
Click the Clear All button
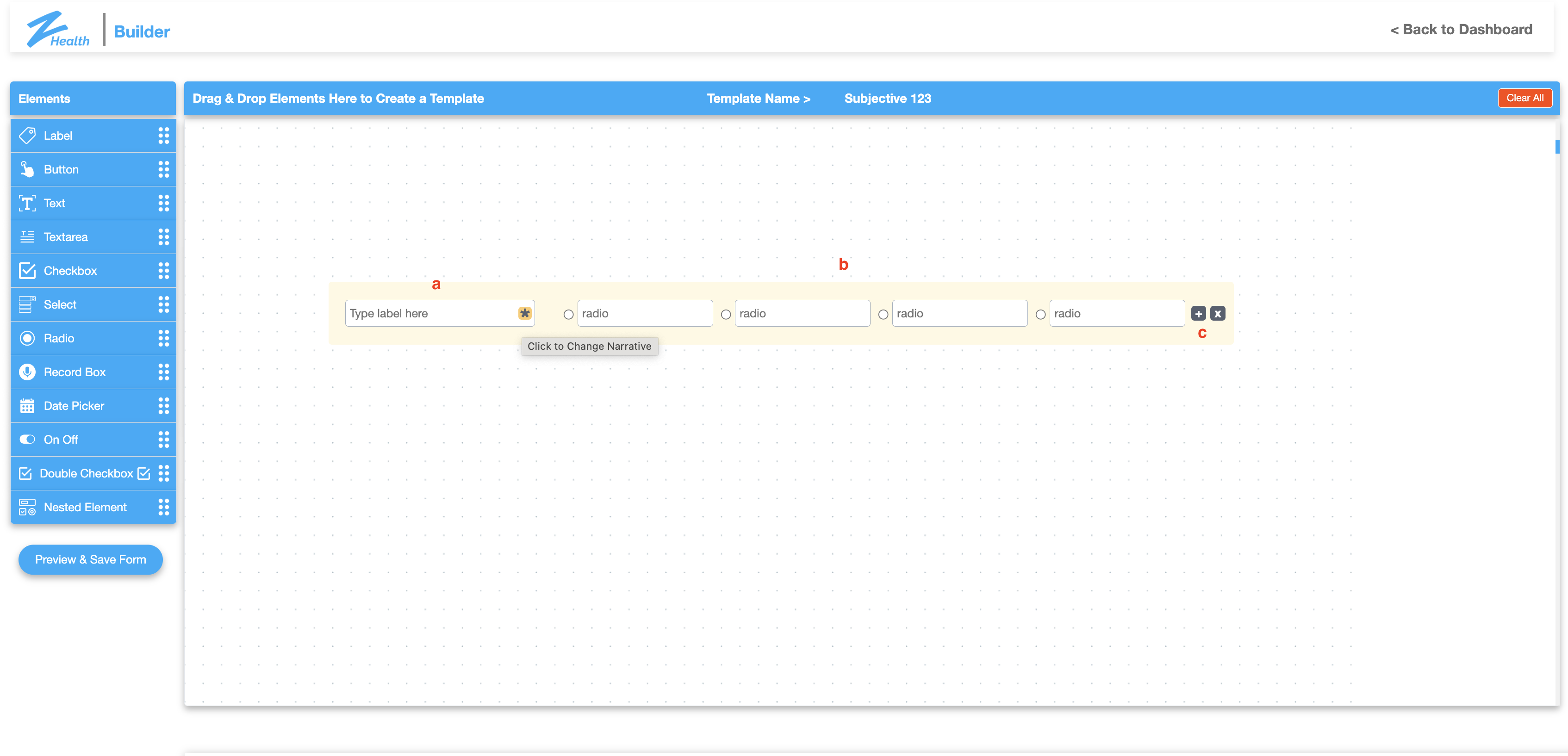pyautogui.click(x=1525, y=98)
